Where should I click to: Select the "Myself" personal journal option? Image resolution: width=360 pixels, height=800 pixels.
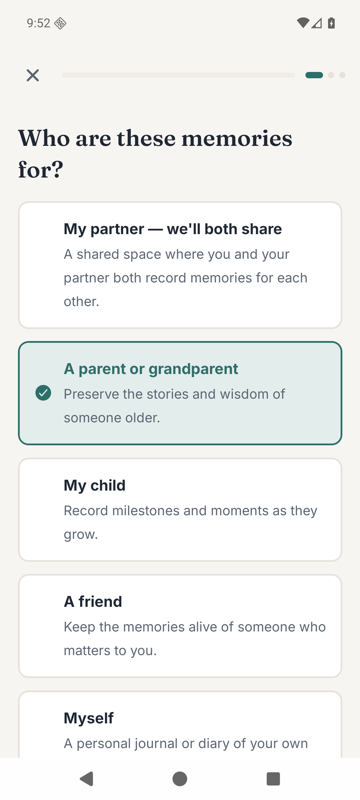180,724
